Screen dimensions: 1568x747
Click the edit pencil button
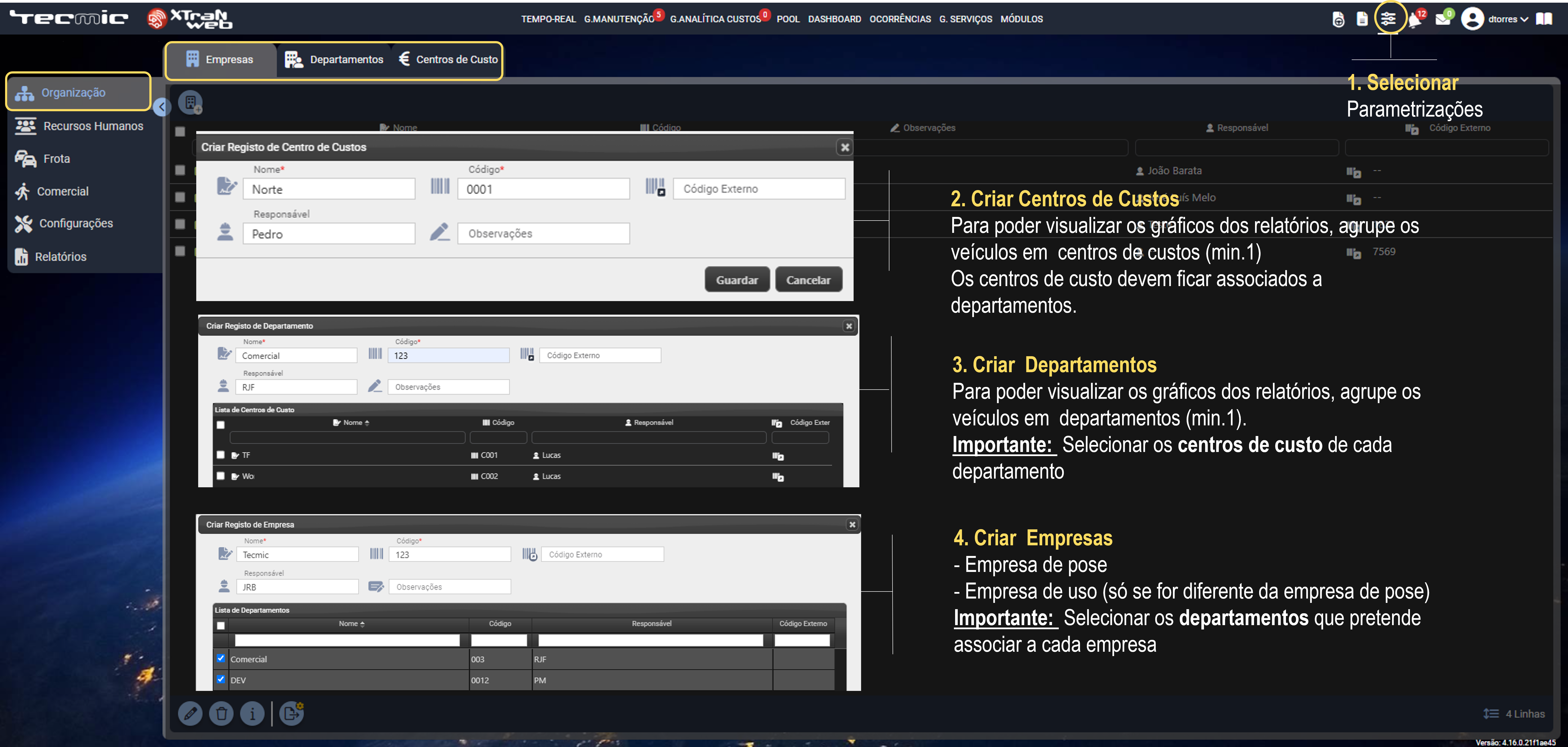[x=190, y=713]
